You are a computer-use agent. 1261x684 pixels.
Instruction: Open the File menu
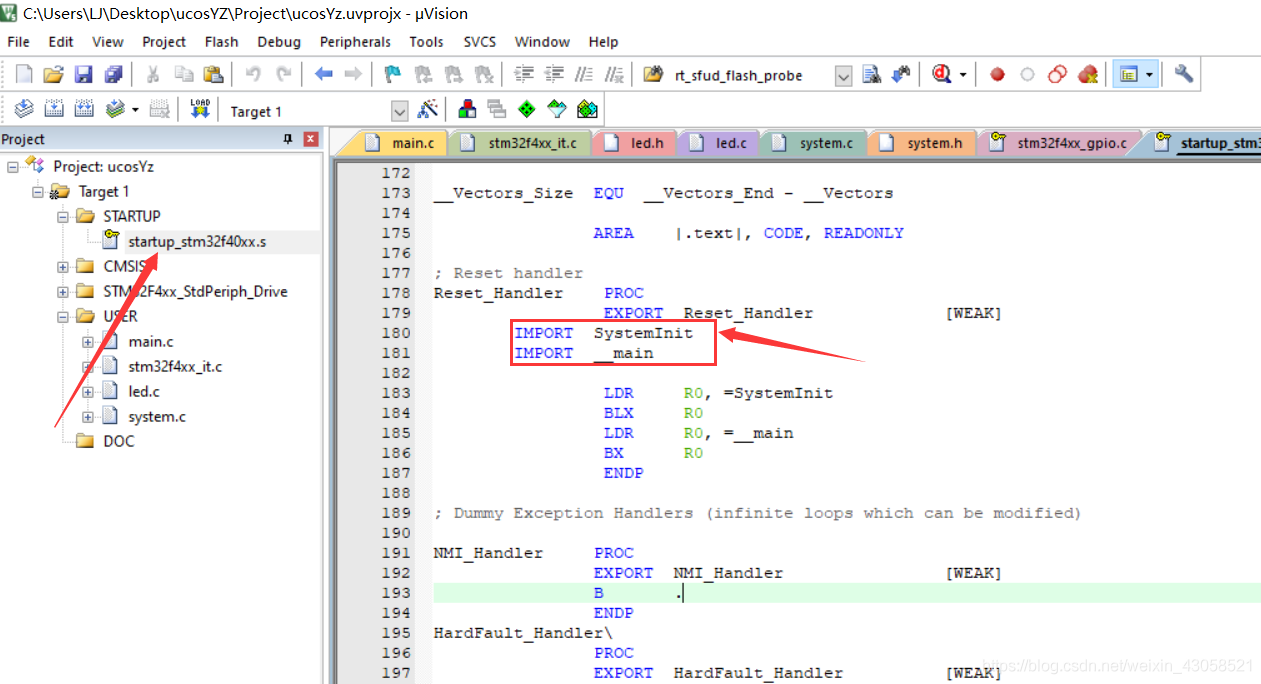point(18,42)
